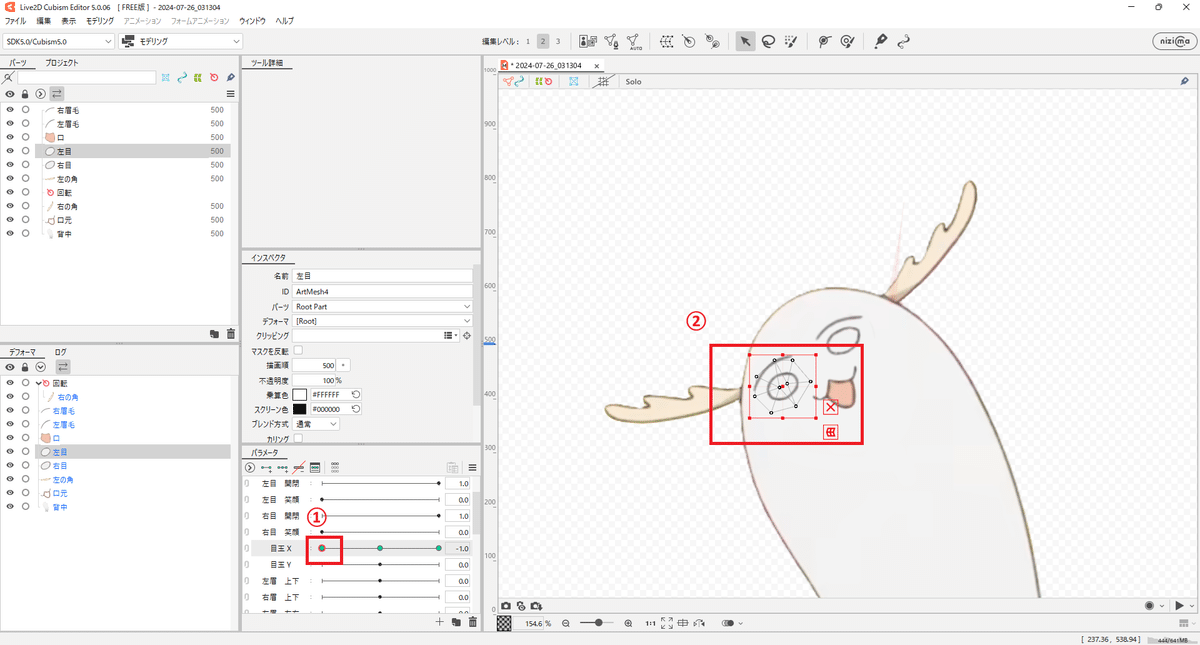
Task: Click the 名前 input field containing 左目
Action: pyautogui.click(x=382, y=276)
